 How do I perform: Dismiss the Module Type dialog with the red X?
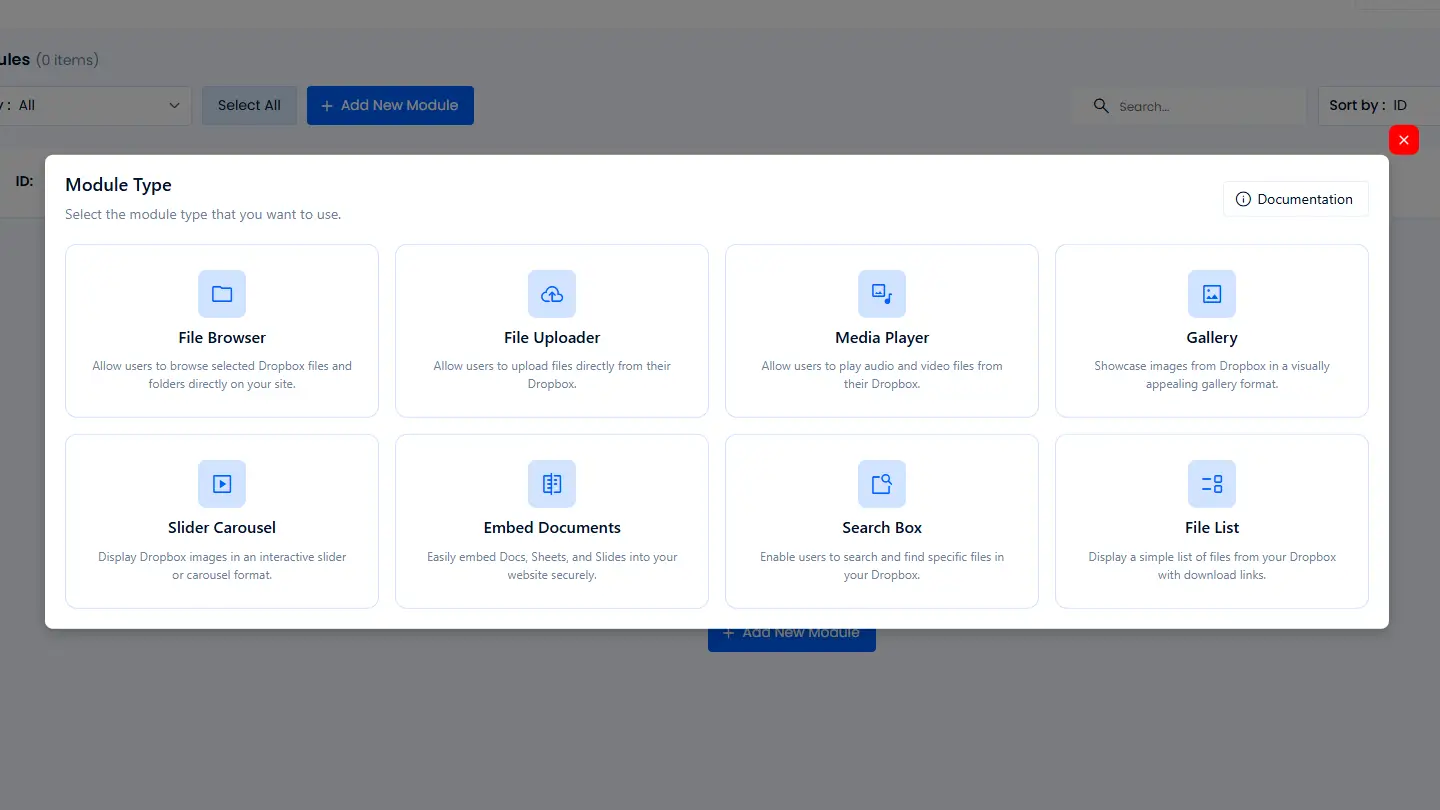pos(1403,140)
